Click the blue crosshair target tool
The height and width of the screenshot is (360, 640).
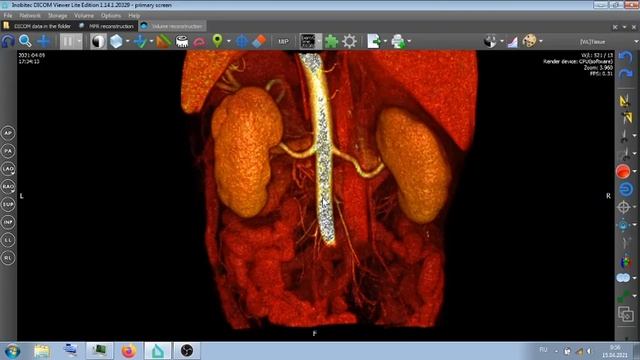point(242,41)
